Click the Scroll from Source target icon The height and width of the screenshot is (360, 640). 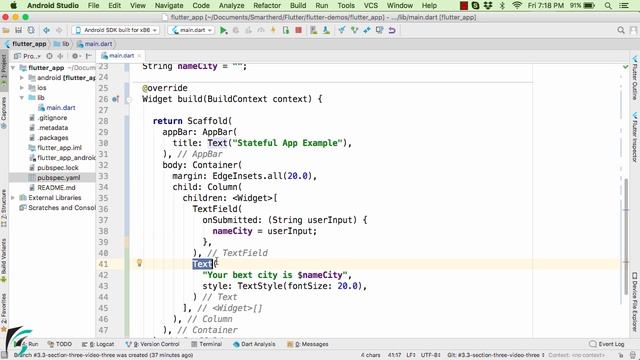coord(49,56)
